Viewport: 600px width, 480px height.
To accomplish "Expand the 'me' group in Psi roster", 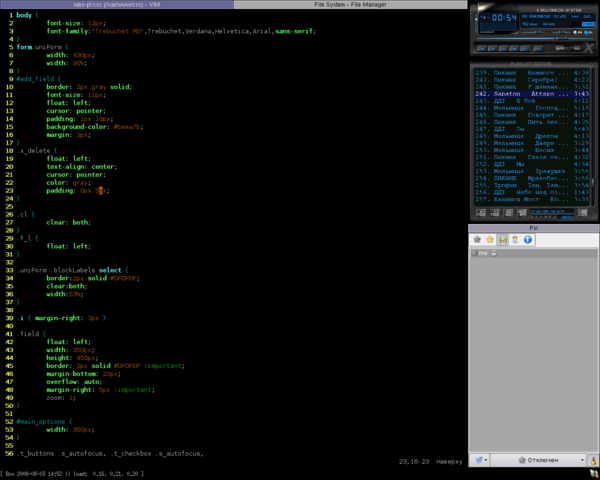I will point(481,254).
